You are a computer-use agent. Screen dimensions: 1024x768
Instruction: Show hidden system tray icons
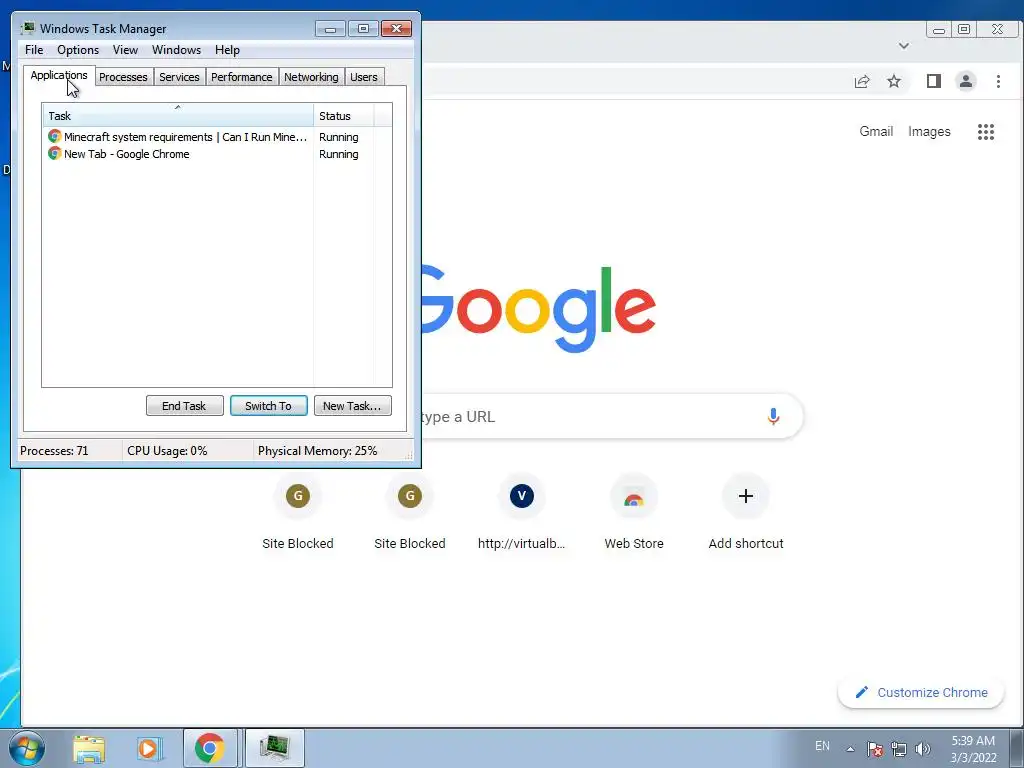pos(850,748)
